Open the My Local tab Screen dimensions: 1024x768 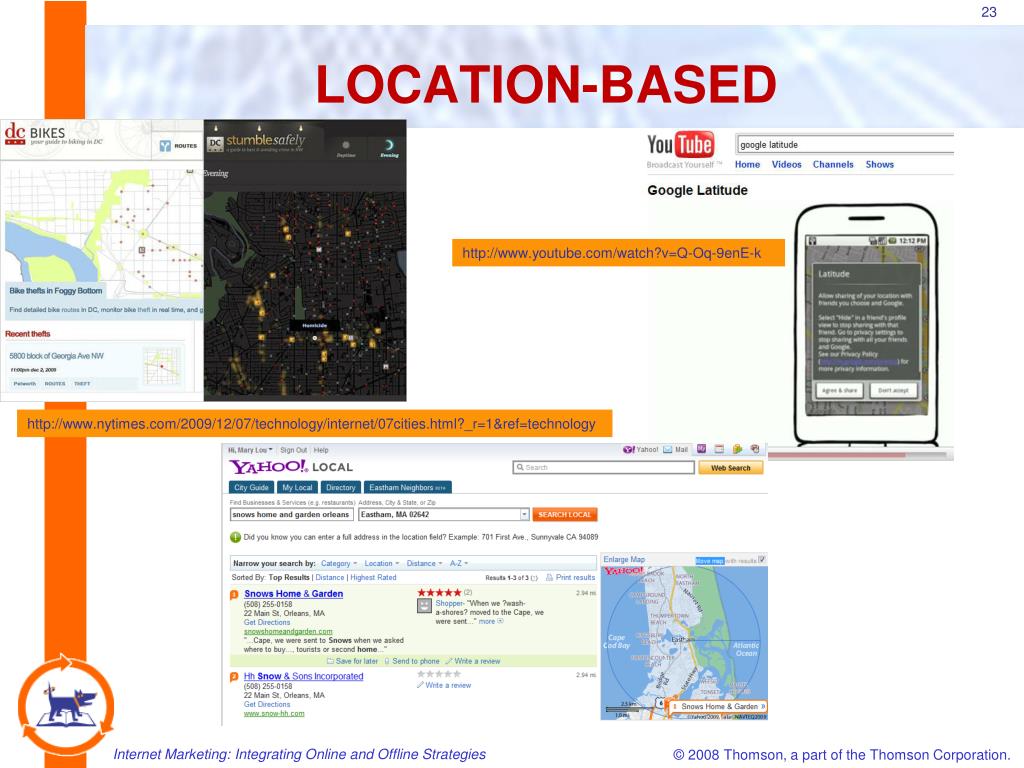click(x=297, y=487)
